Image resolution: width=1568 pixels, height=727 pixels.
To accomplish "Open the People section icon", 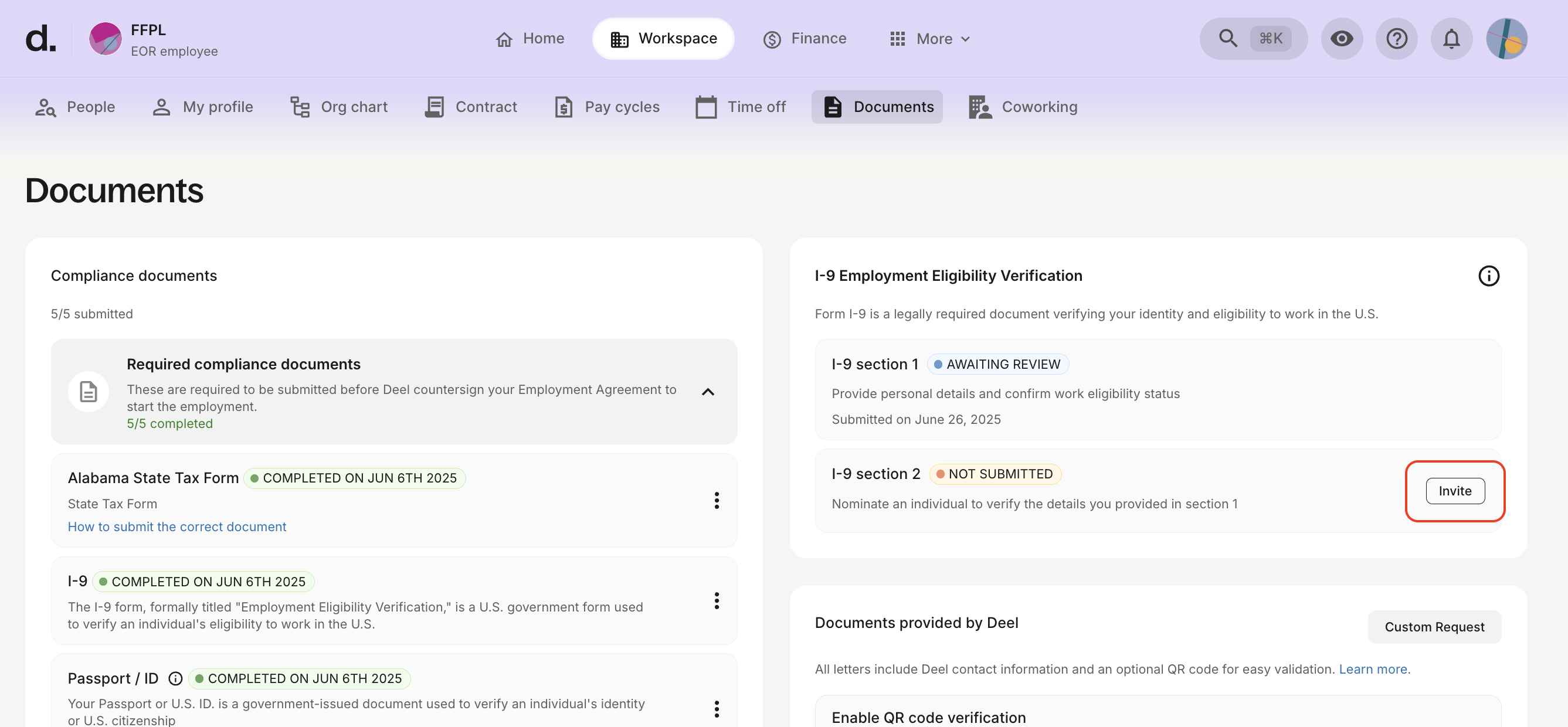I will [46, 107].
